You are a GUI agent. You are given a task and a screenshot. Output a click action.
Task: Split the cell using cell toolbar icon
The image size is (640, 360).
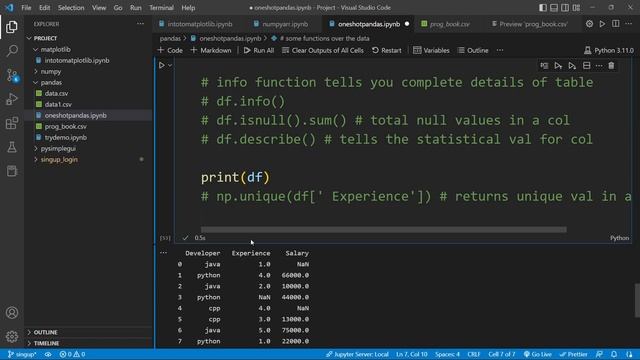click(x=586, y=66)
